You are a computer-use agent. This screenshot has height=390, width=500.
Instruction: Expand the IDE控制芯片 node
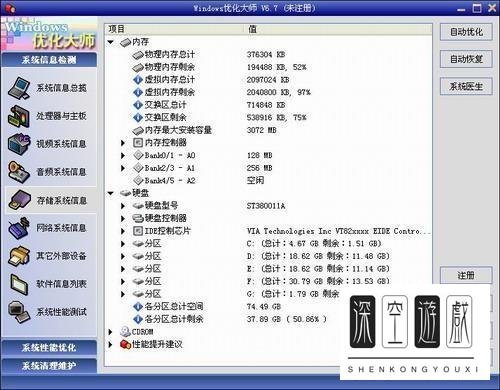(123, 231)
